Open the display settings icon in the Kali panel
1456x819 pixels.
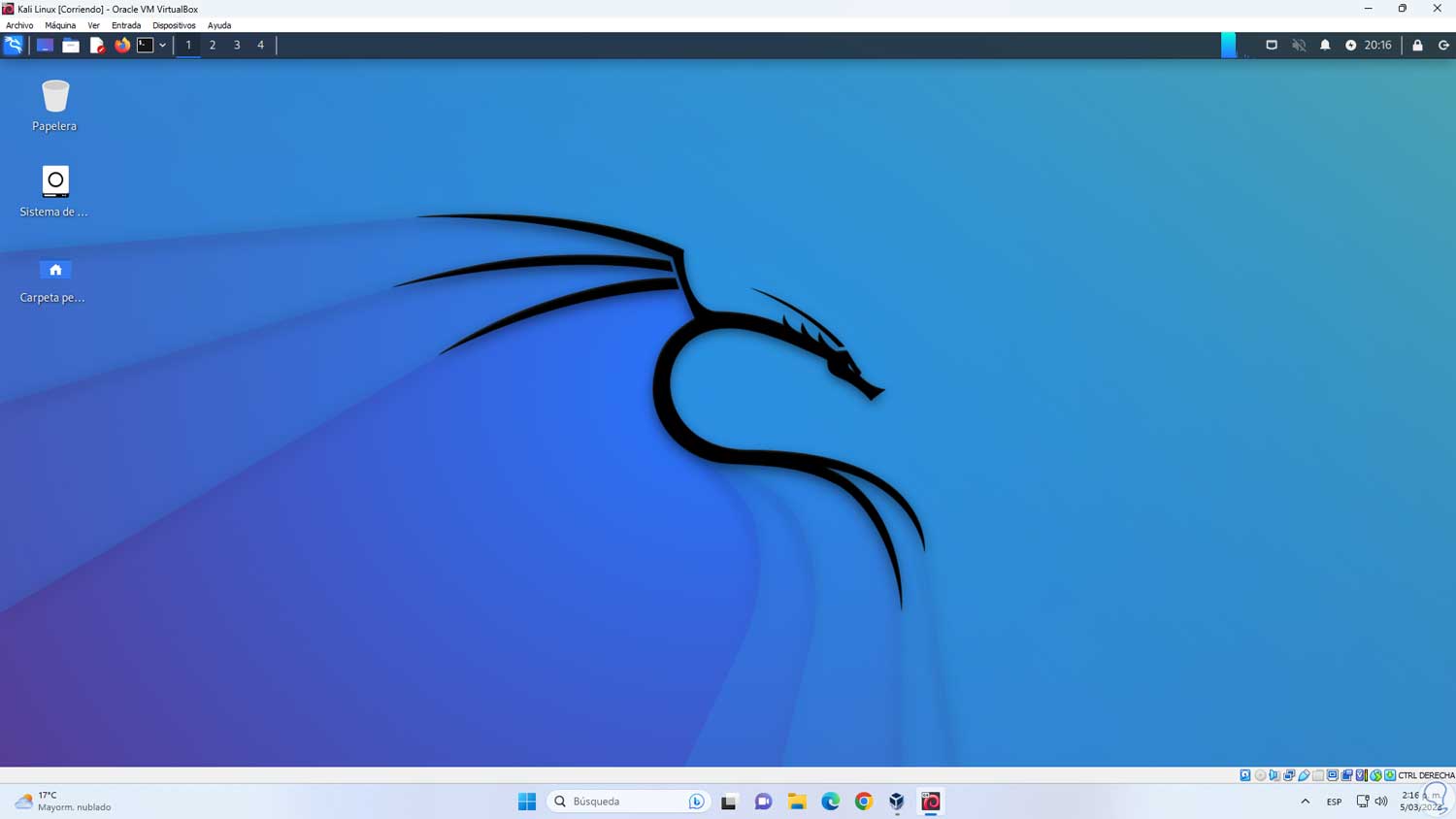[1272, 45]
